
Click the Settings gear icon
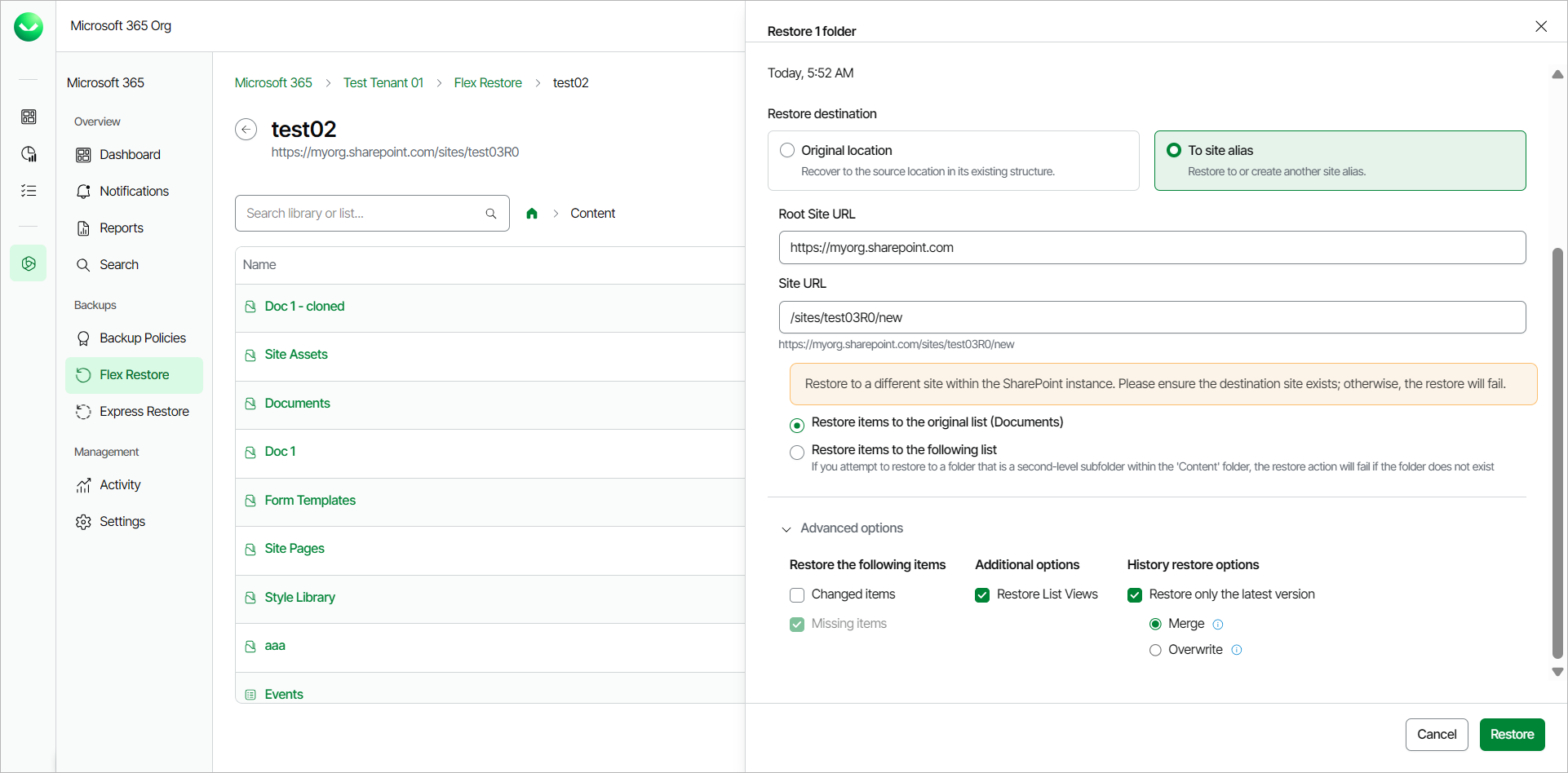click(83, 522)
